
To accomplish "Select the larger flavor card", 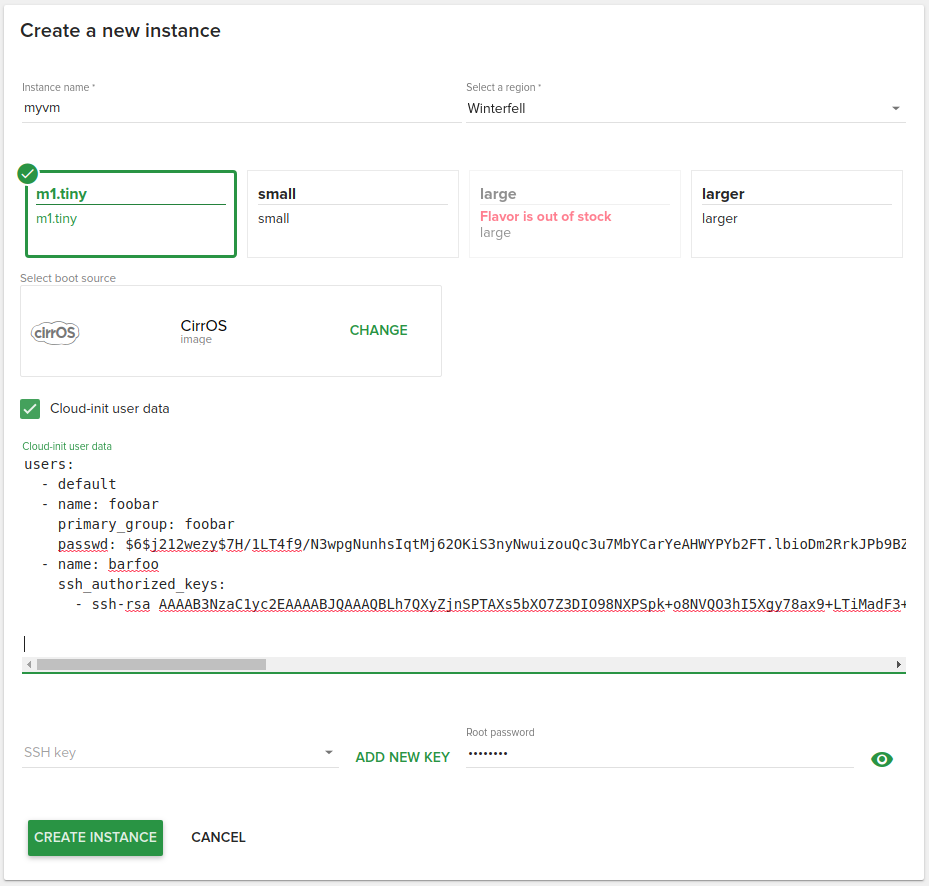I will pyautogui.click(x=796, y=214).
